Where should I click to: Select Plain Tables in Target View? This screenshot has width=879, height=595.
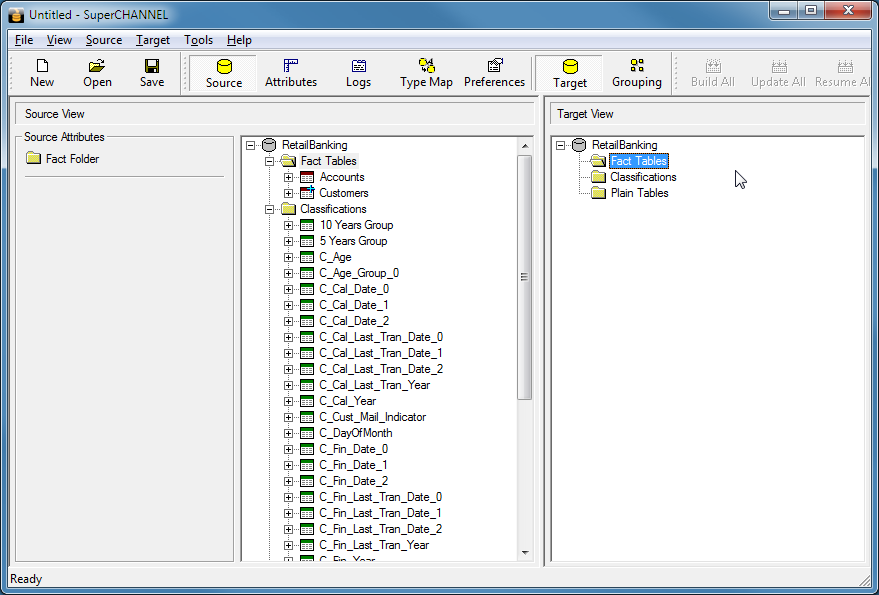(639, 193)
